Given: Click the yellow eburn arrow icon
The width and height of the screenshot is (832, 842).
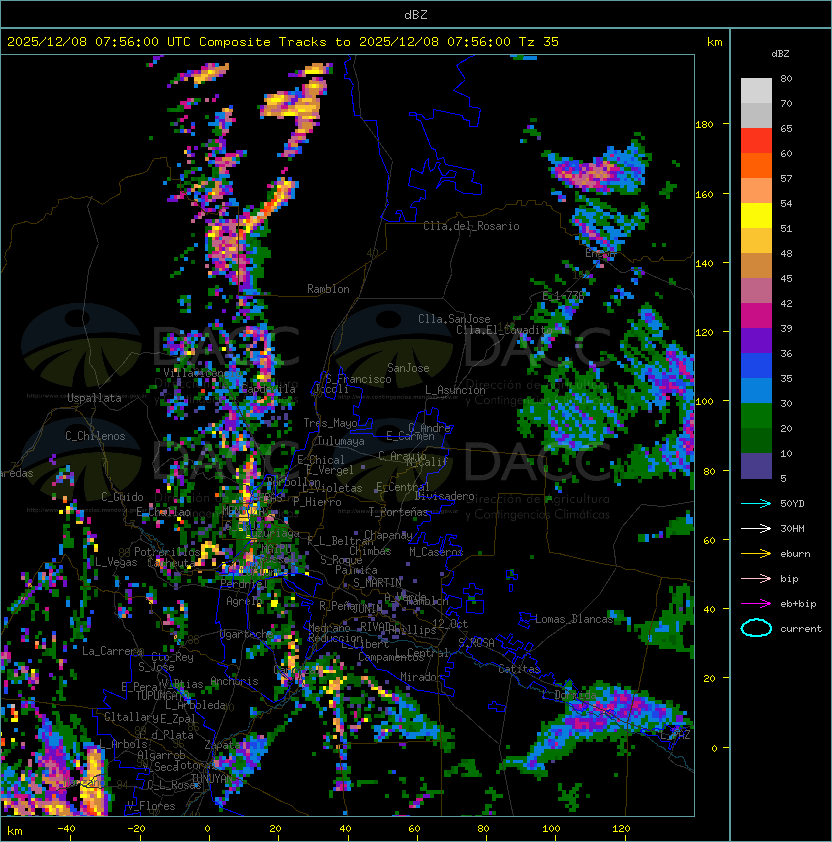Looking at the screenshot, I should 756,554.
